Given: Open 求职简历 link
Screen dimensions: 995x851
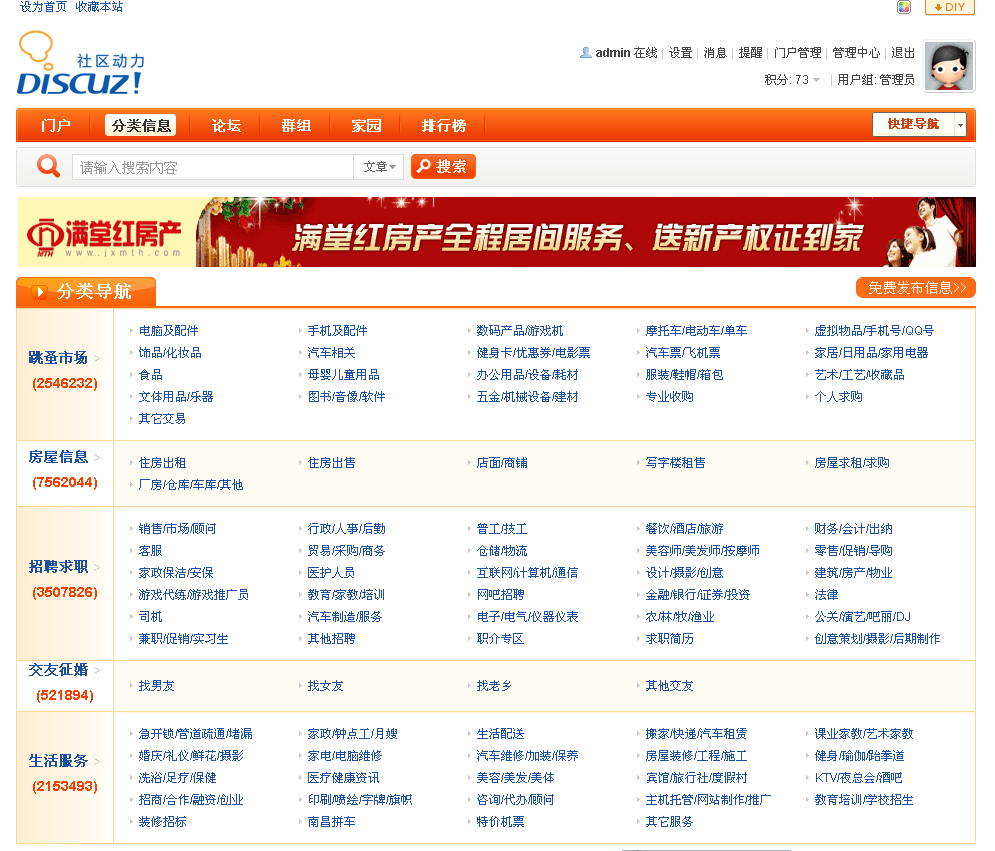Looking at the screenshot, I should 669,638.
